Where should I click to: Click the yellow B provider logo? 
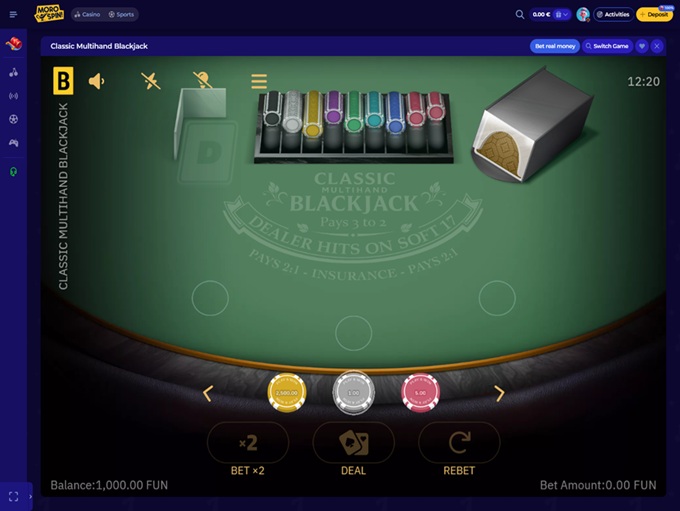click(63, 81)
